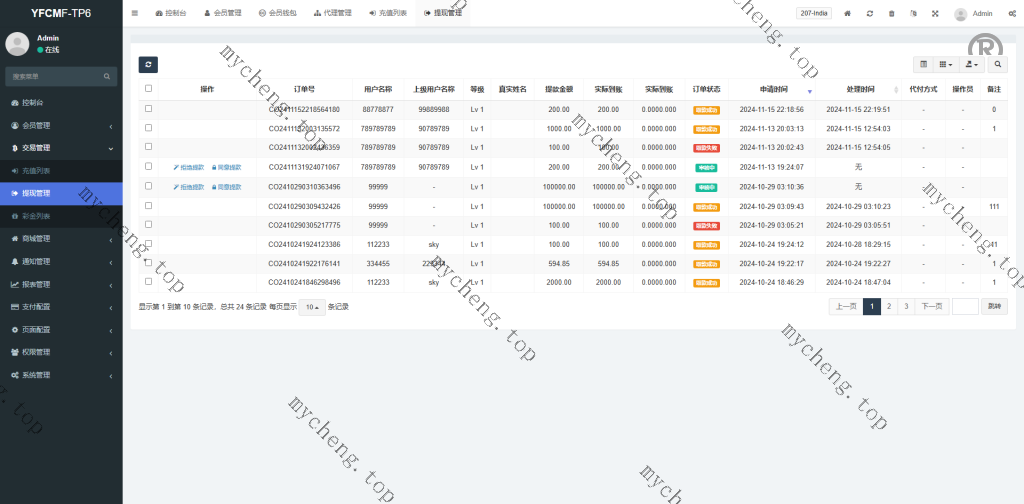Toggle fullscreen mode icon in header
The width and height of the screenshot is (1024, 504).
[935, 14]
